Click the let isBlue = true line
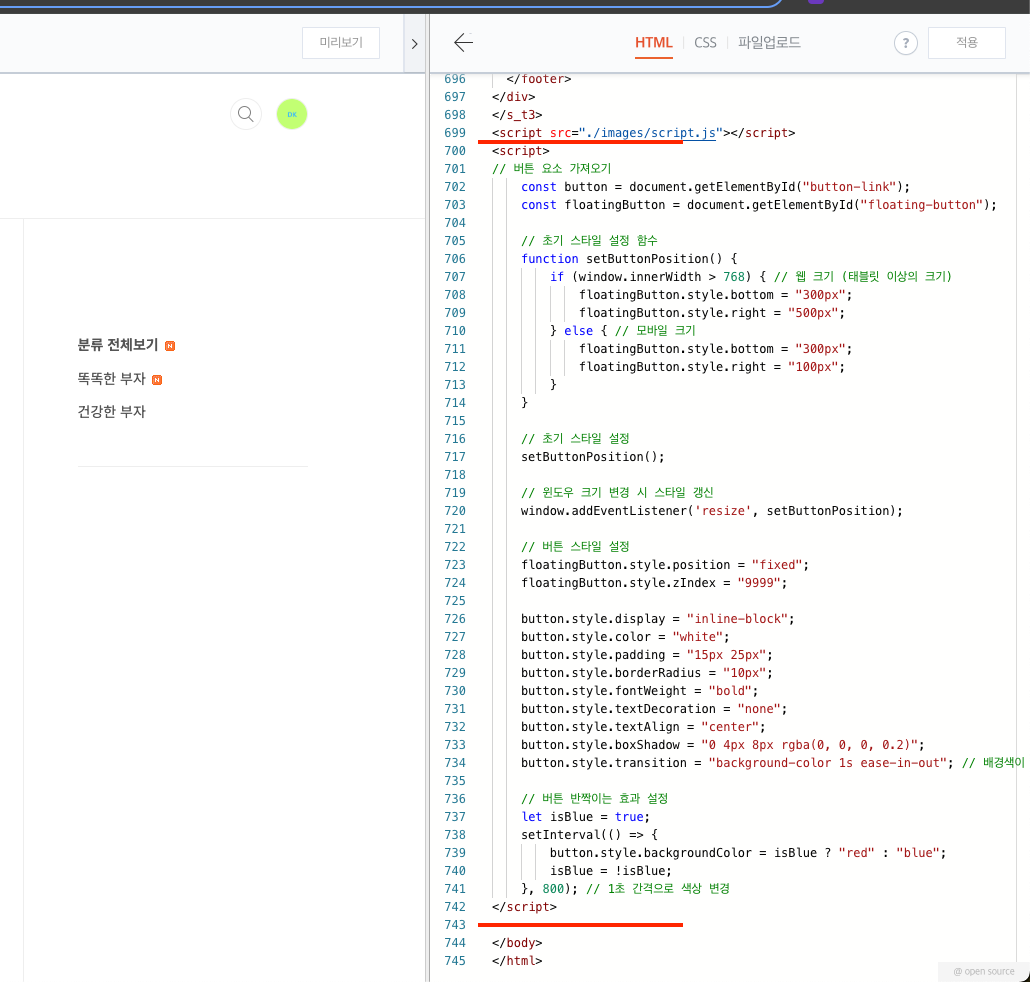The image size is (1030, 982). 585,817
